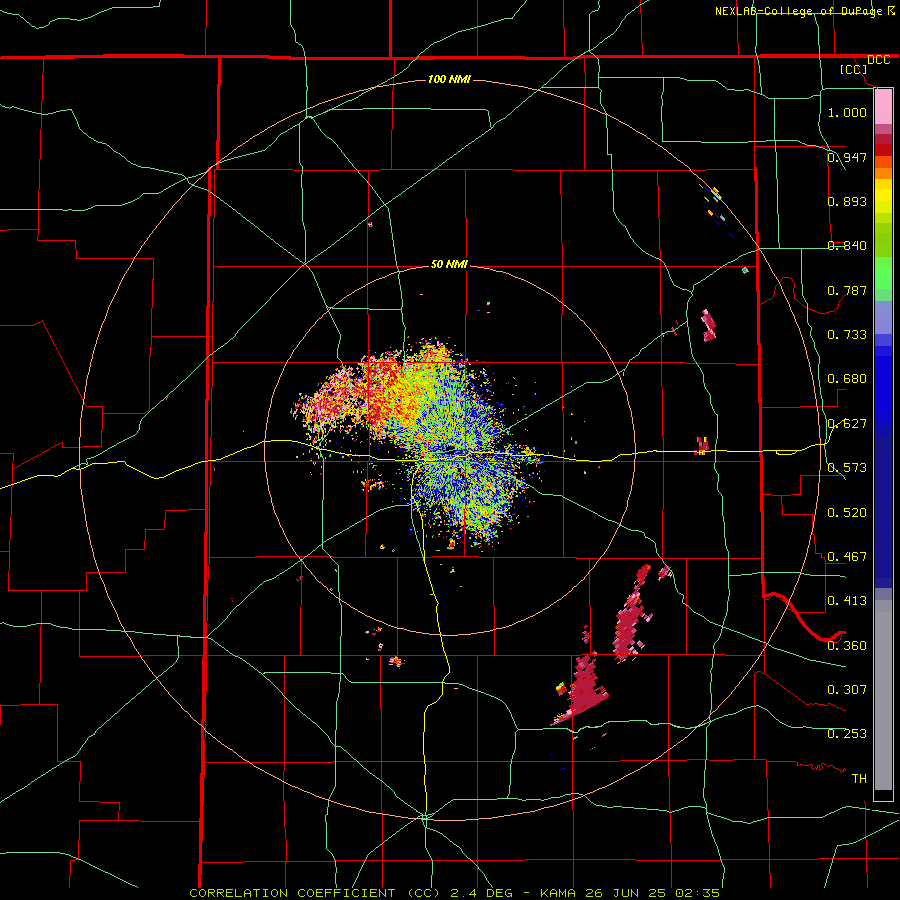The height and width of the screenshot is (900, 900).
Task: Click the 50 NMI range ring label
Action: pyautogui.click(x=449, y=265)
